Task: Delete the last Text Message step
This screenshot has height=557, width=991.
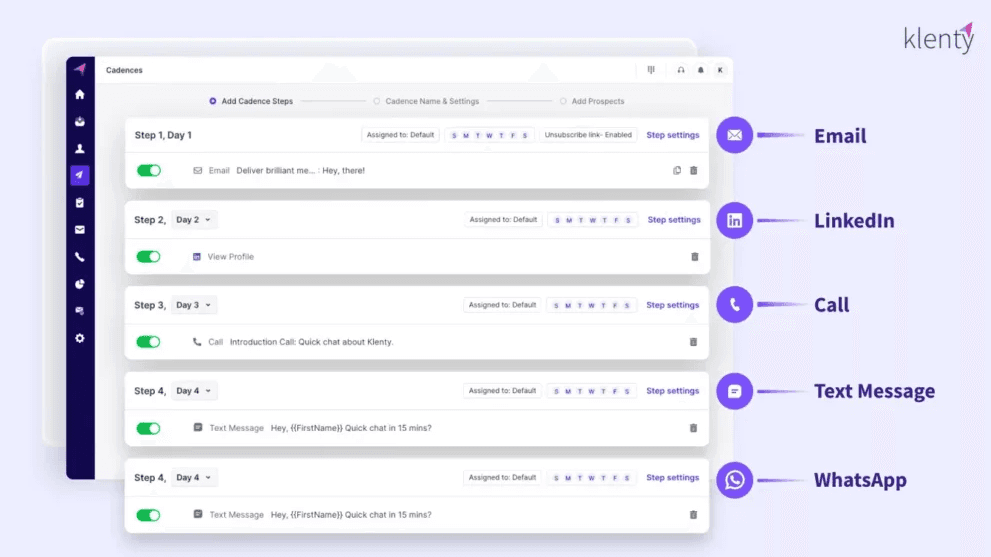Action: [x=693, y=515]
